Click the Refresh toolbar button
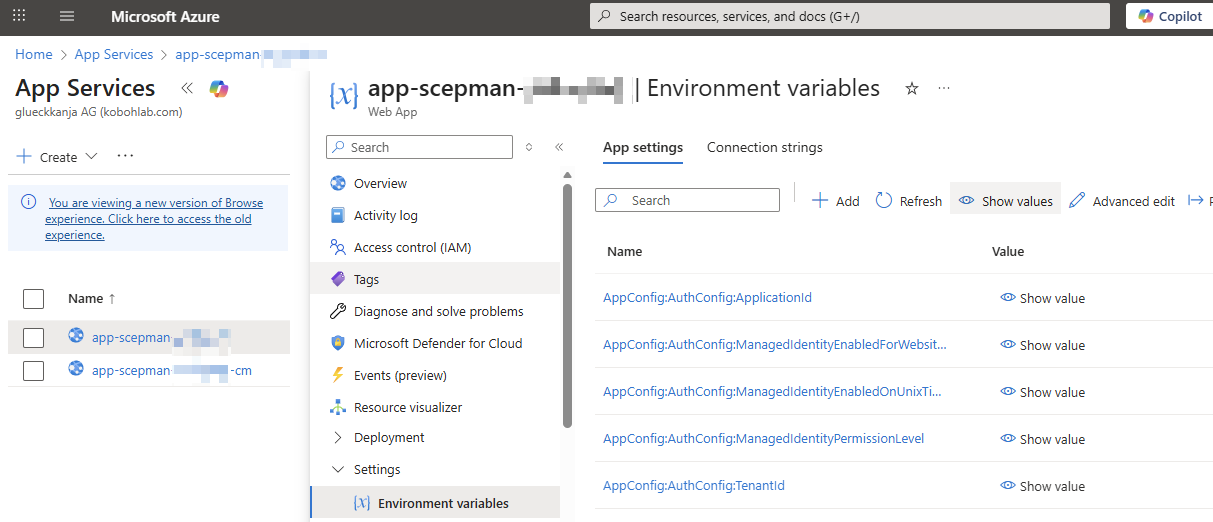The width and height of the screenshot is (1213, 522). pos(909,201)
